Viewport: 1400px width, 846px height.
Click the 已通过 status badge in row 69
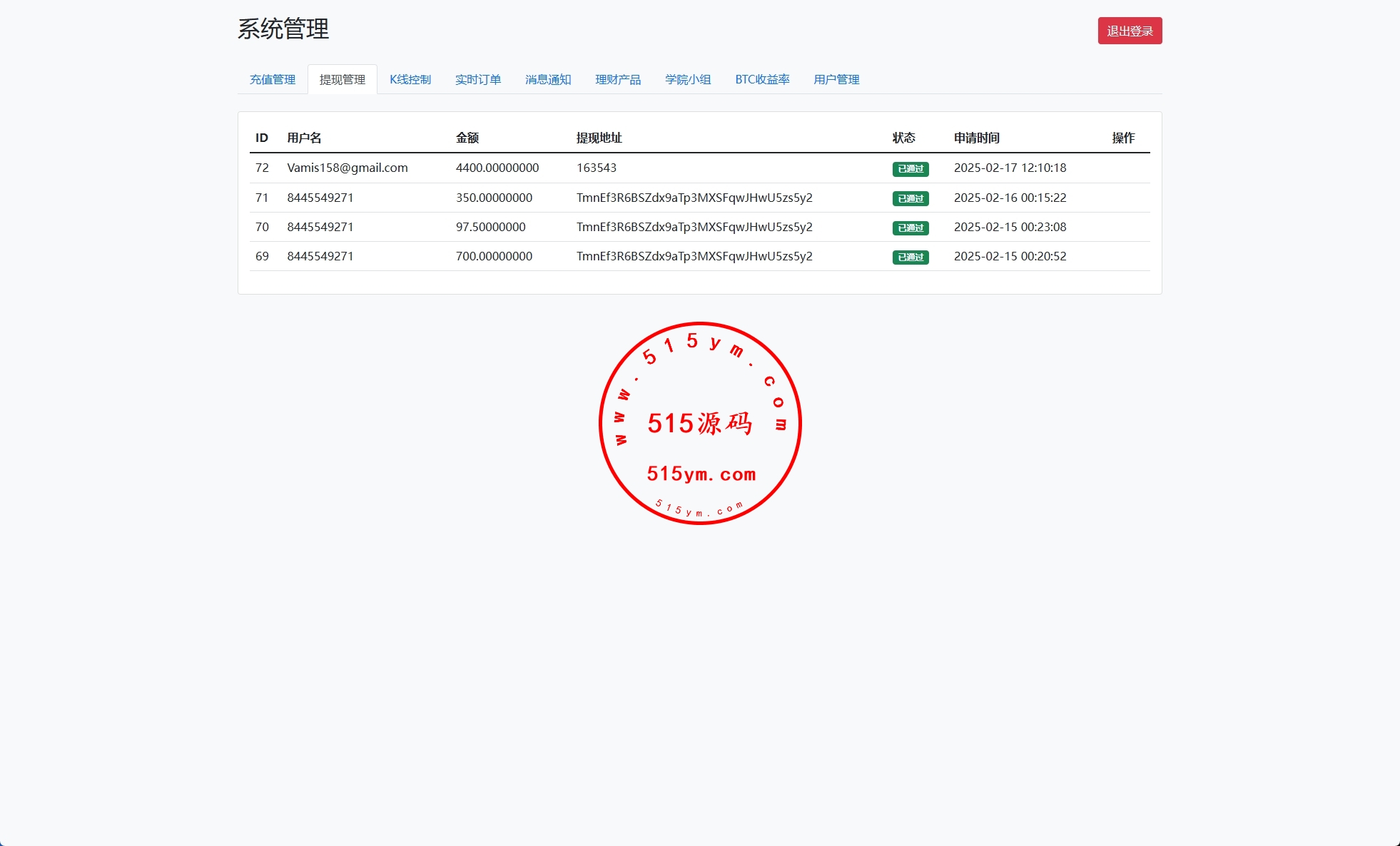pos(910,257)
